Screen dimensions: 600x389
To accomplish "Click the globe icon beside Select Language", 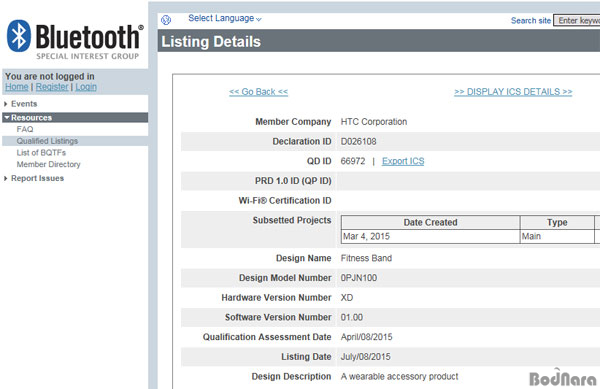I will pyautogui.click(x=166, y=20).
